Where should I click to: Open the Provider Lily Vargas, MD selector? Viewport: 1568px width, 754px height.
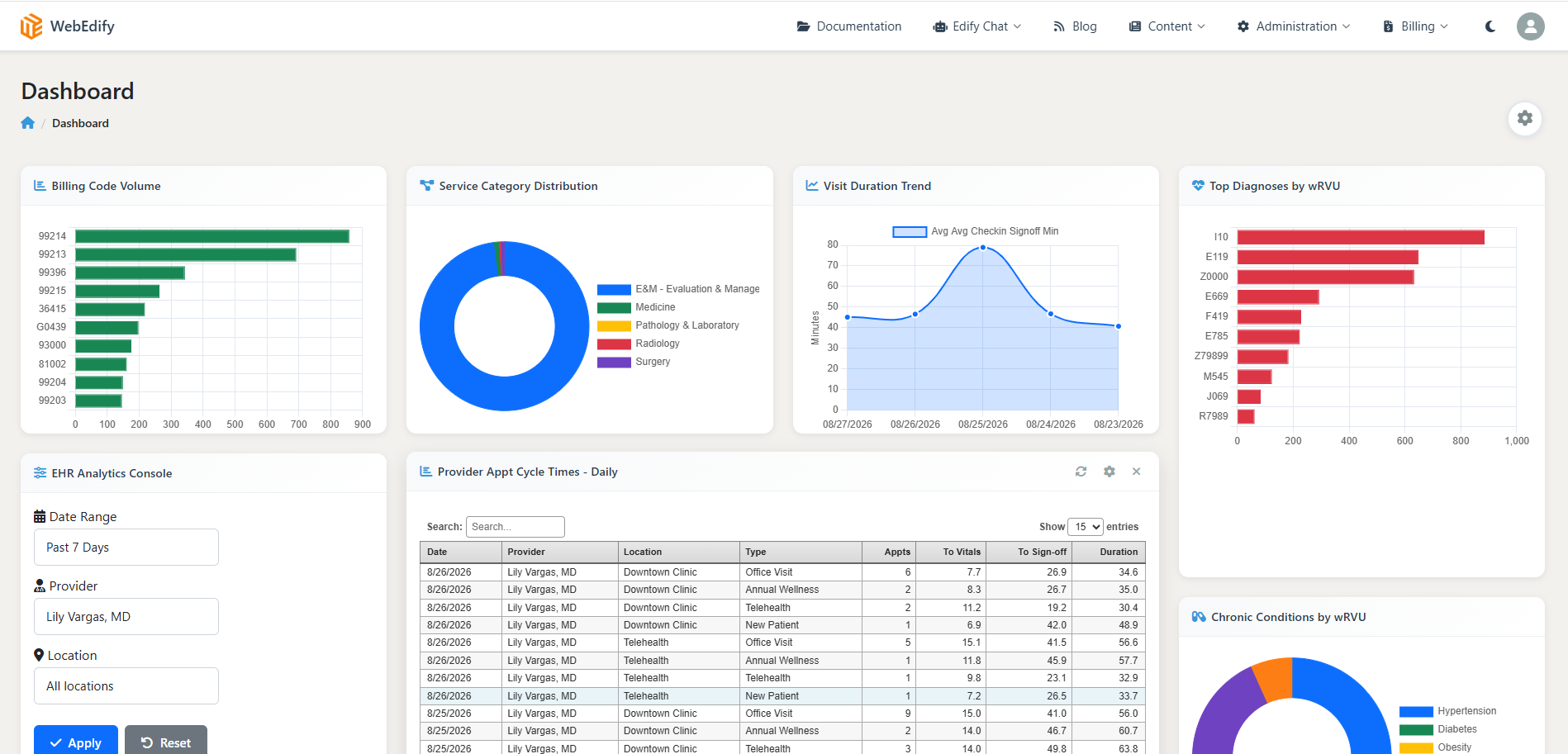[126, 617]
